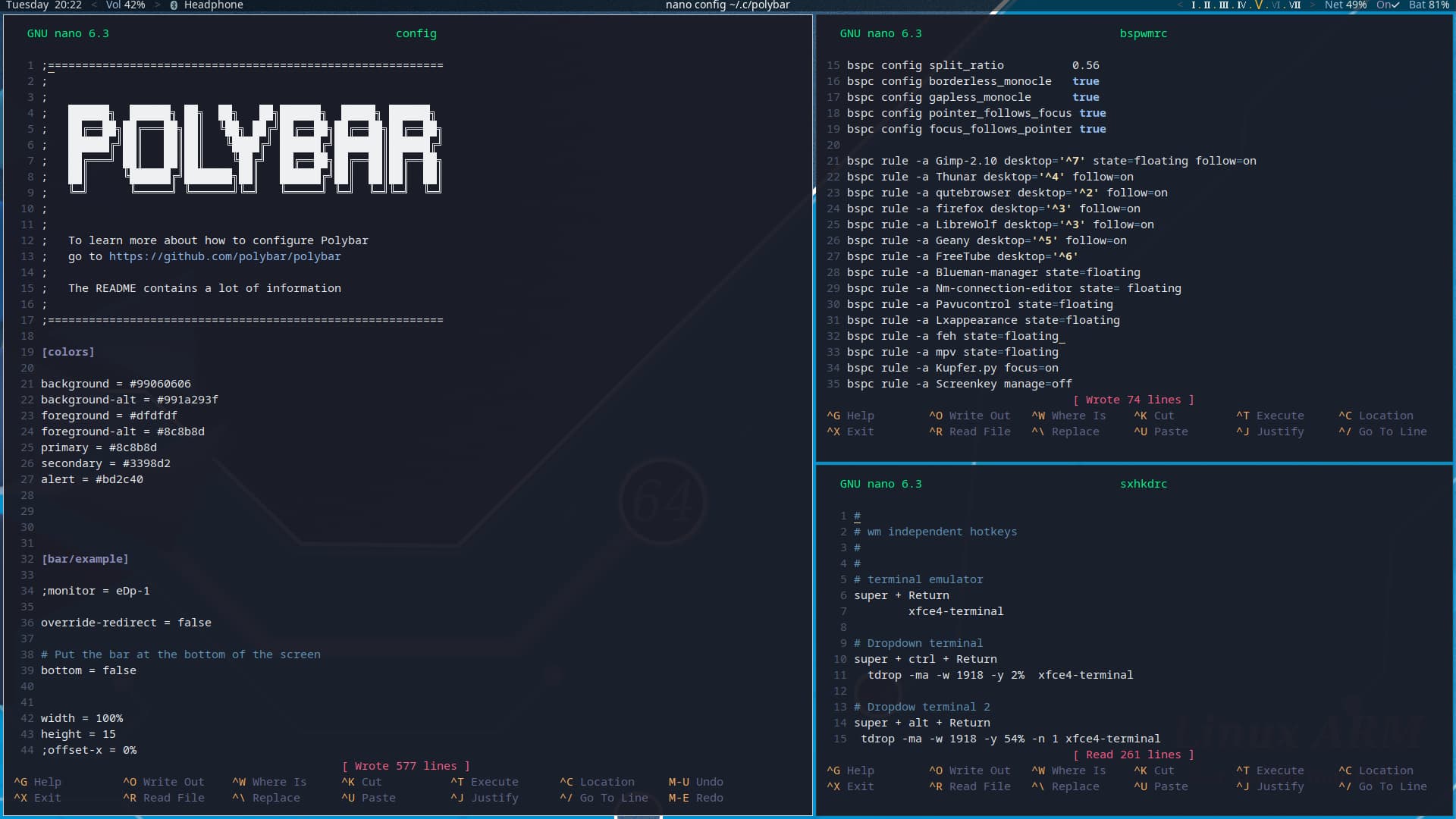Select the active workspace V indicator
Viewport: 1456px width, 819px height.
1259,5
